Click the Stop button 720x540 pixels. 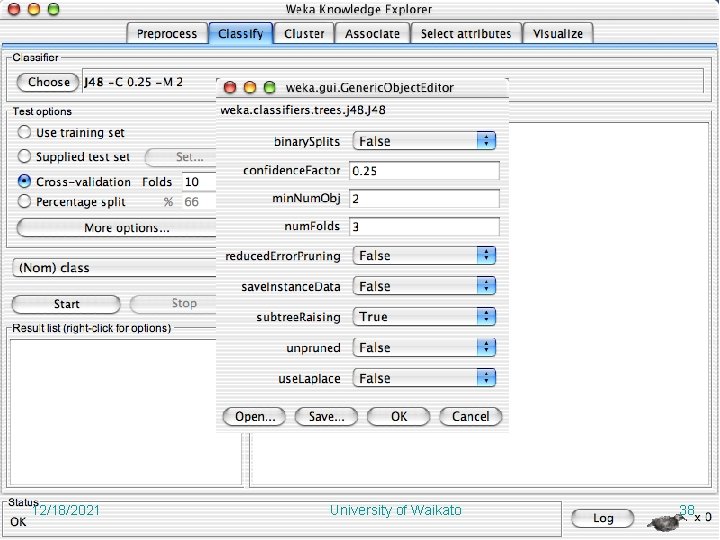coord(174,304)
